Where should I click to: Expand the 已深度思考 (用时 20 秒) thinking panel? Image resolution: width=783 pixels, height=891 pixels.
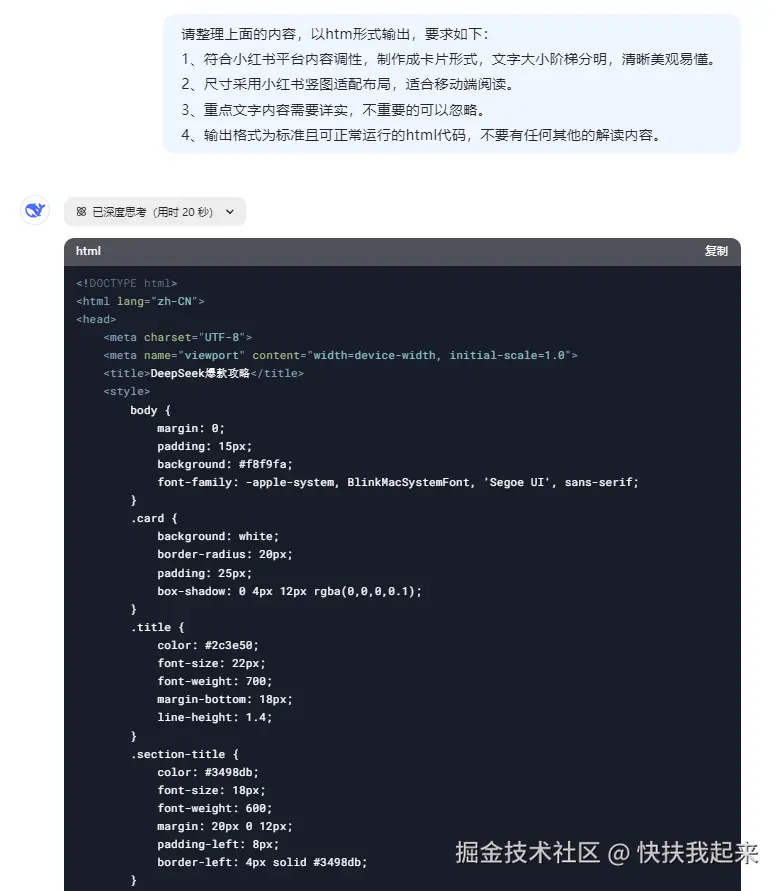click(x=152, y=212)
